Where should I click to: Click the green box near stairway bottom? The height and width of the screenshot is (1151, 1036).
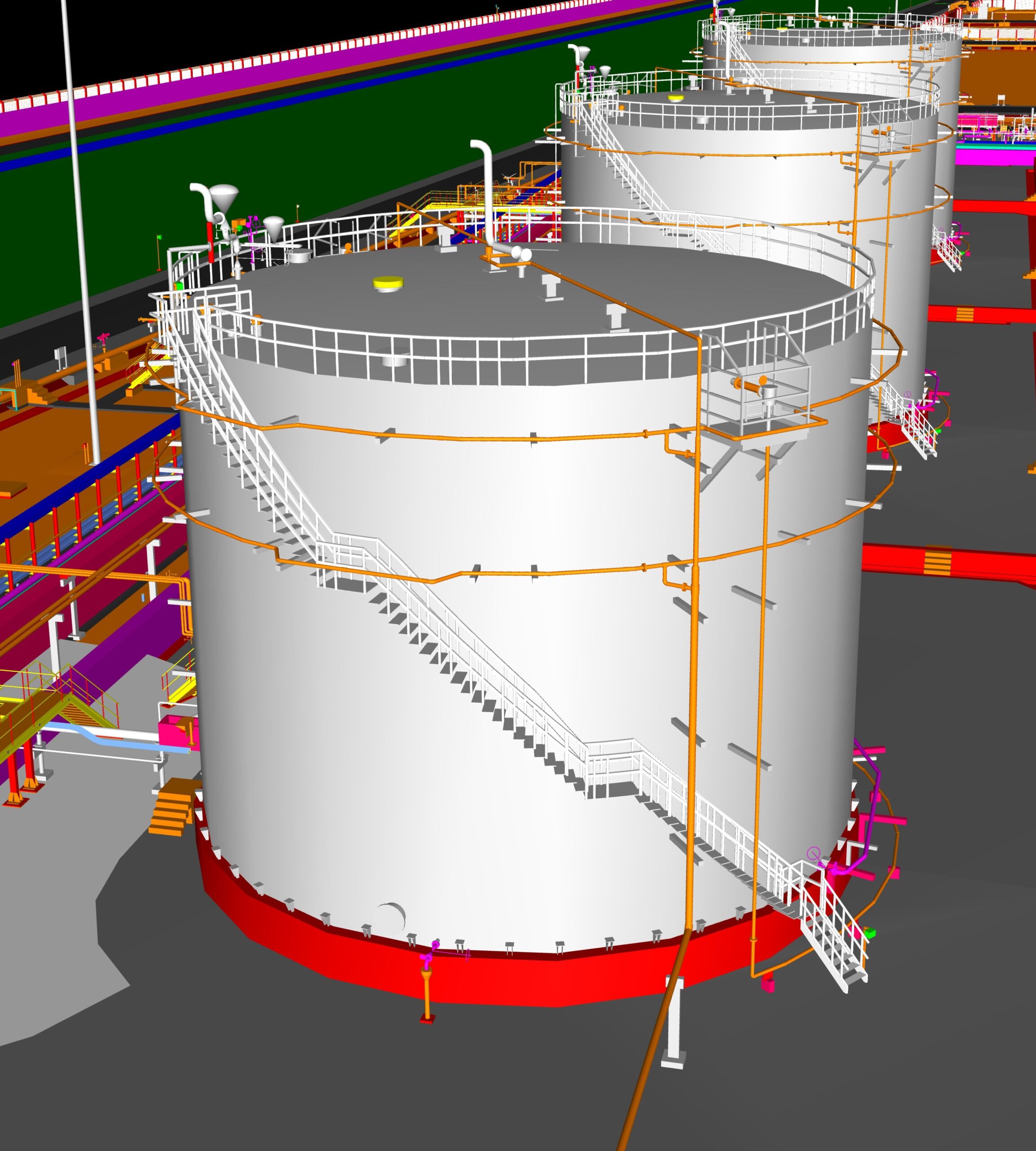(x=869, y=933)
